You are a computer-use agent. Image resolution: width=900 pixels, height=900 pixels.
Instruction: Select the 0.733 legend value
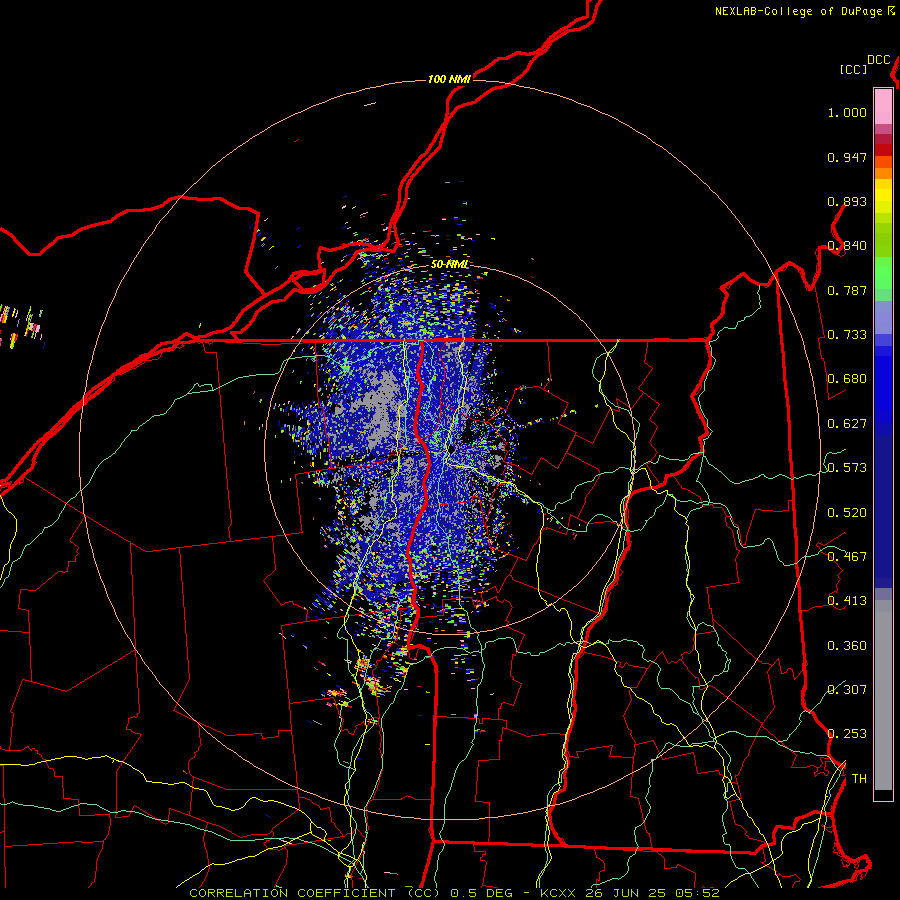pyautogui.click(x=847, y=335)
